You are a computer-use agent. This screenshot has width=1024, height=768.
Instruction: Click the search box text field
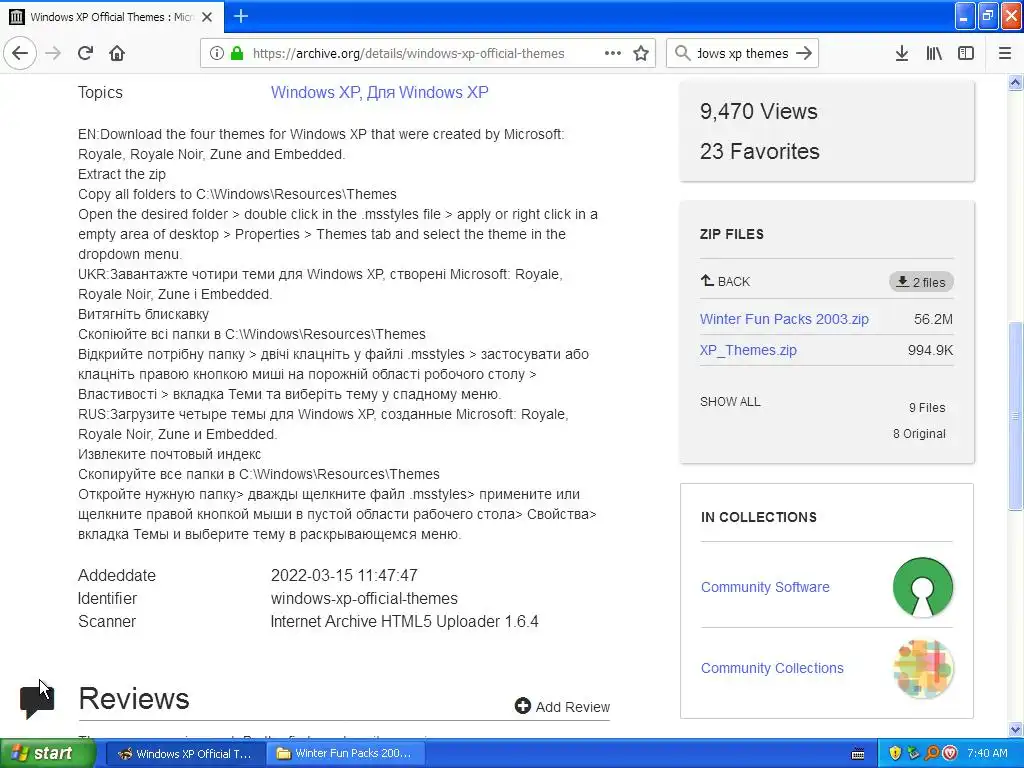pyautogui.click(x=743, y=53)
